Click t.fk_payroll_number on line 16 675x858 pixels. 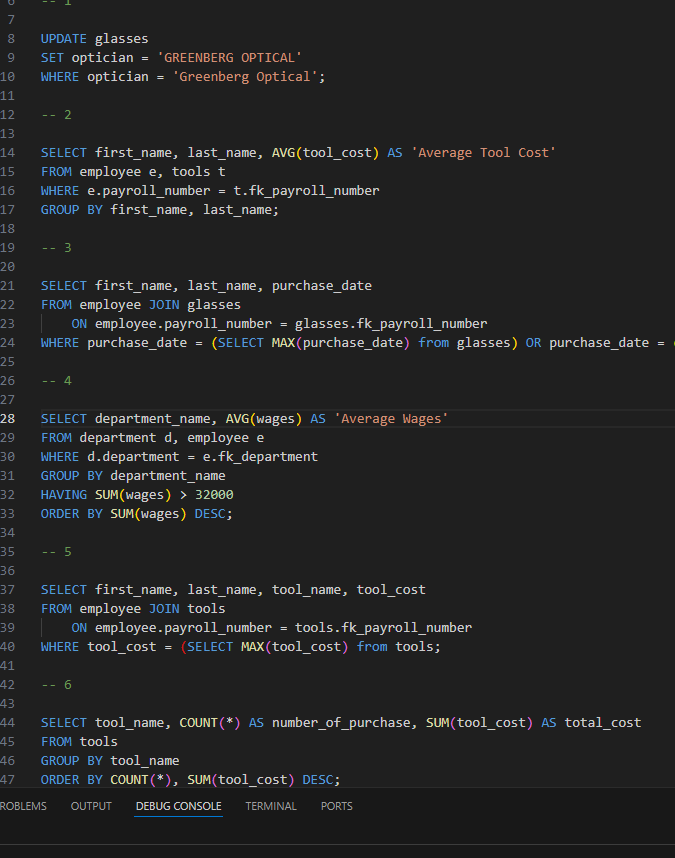pyautogui.click(x=306, y=190)
